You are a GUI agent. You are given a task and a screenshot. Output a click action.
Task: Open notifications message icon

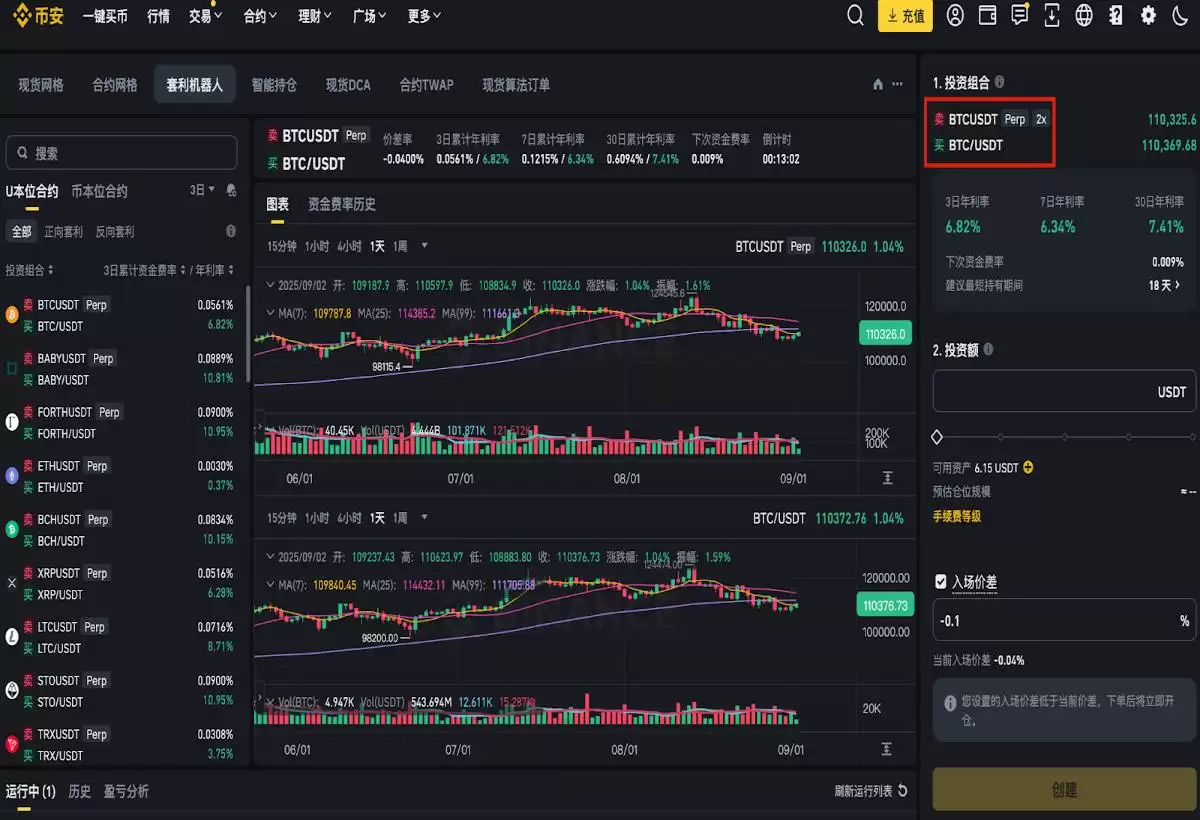(1019, 15)
